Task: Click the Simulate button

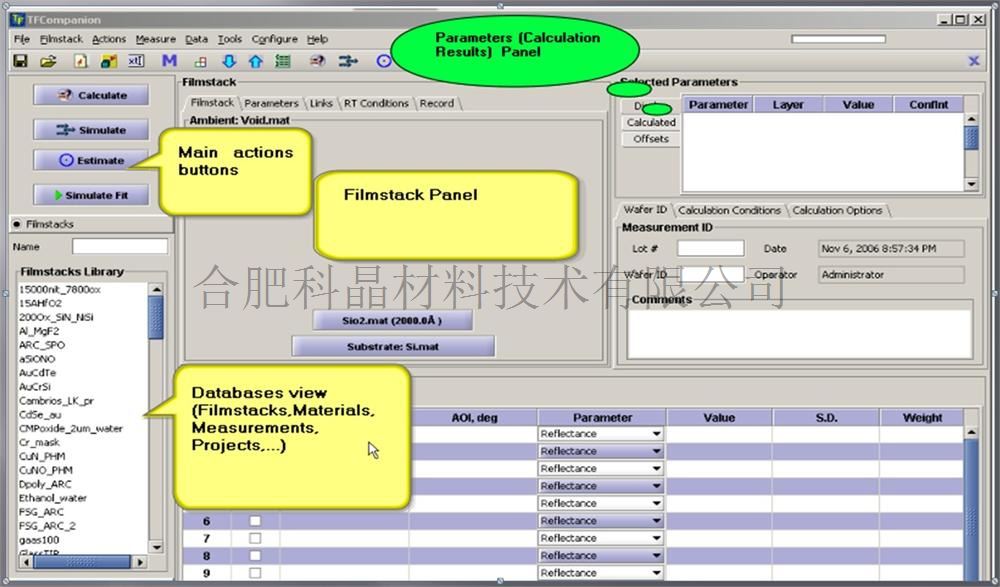Action: pos(91,130)
